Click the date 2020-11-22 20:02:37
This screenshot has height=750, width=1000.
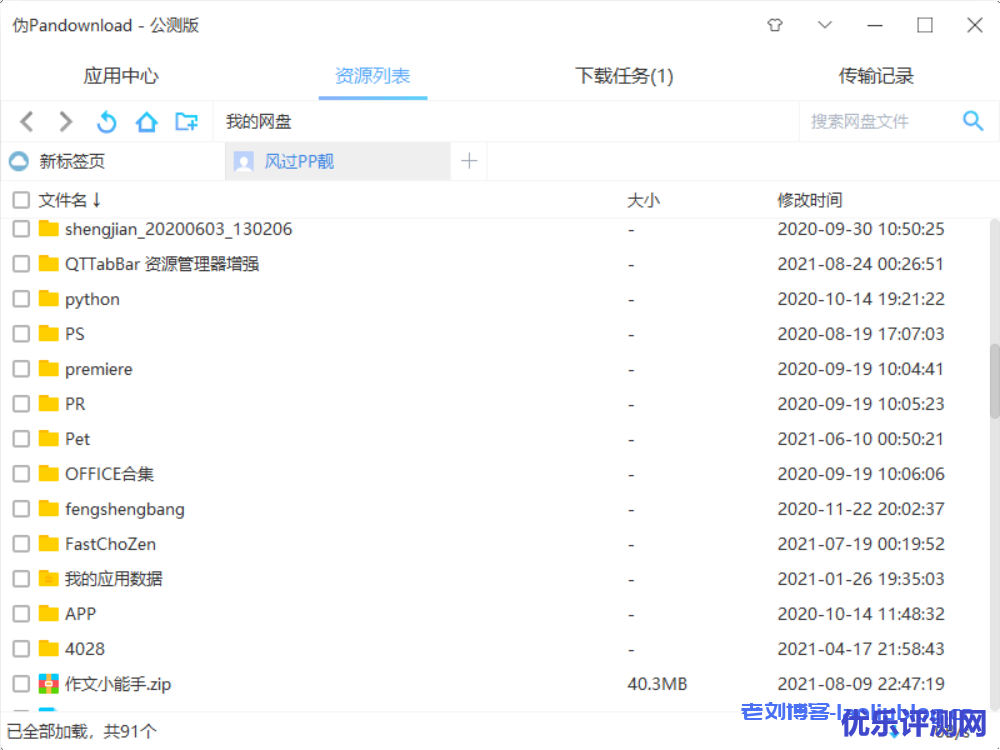pos(861,509)
